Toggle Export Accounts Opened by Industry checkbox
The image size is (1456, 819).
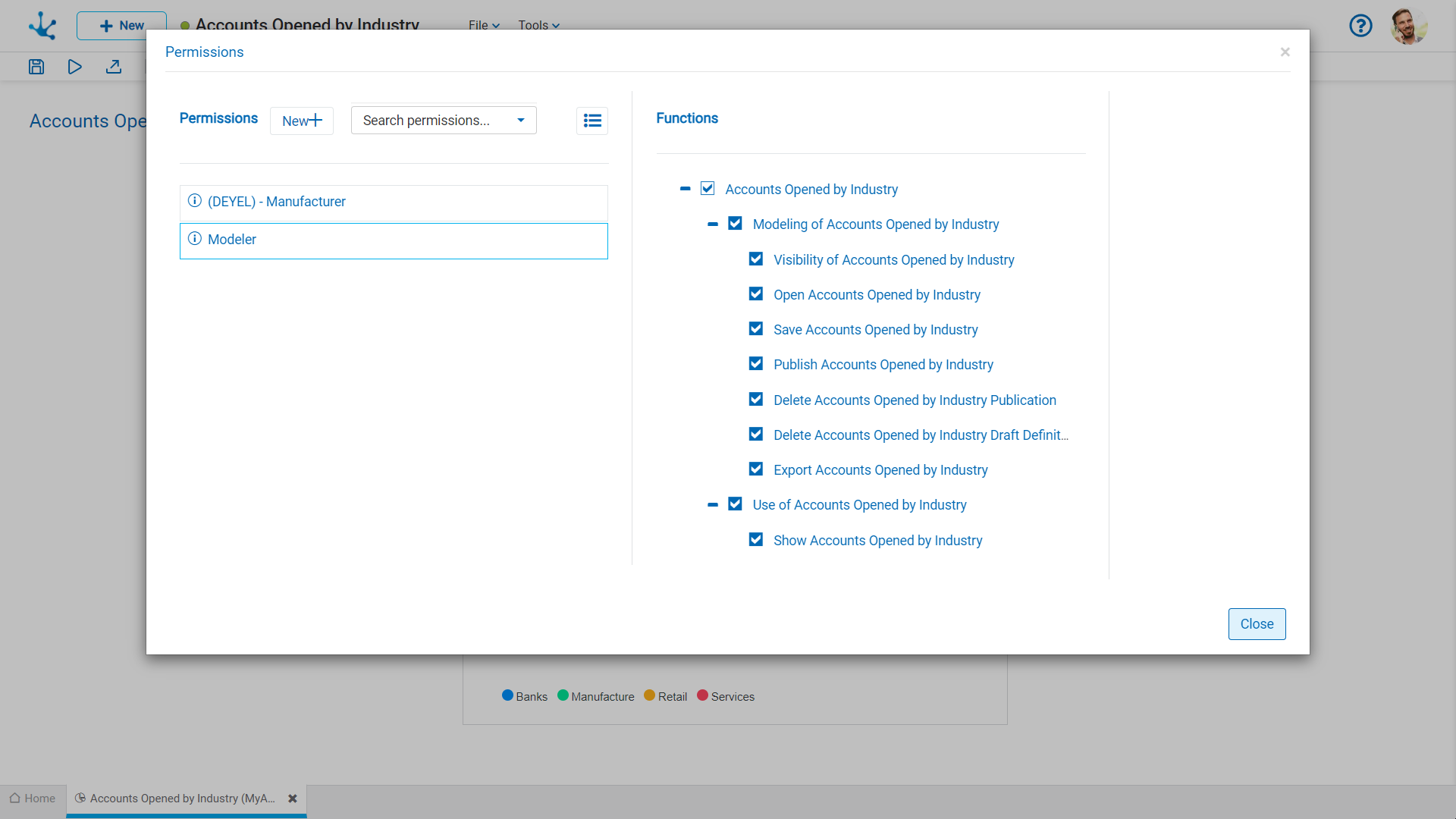(756, 469)
